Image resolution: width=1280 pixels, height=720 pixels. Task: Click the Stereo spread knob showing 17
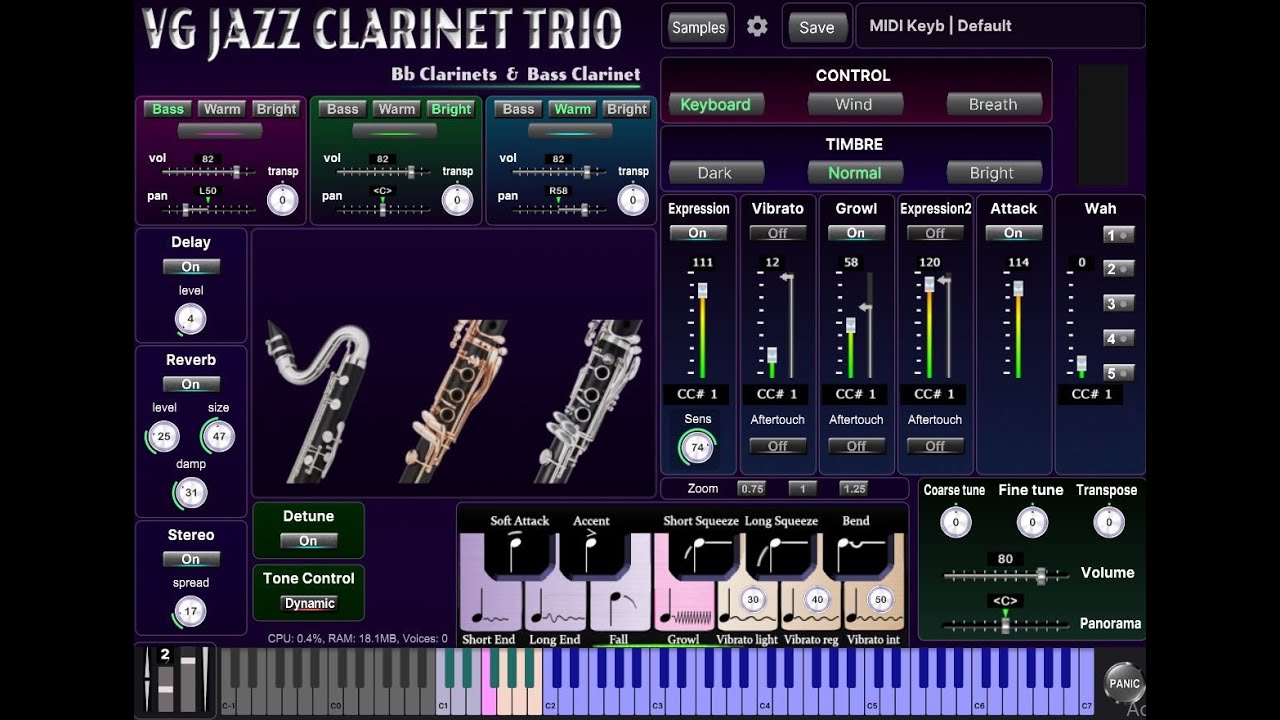189,611
